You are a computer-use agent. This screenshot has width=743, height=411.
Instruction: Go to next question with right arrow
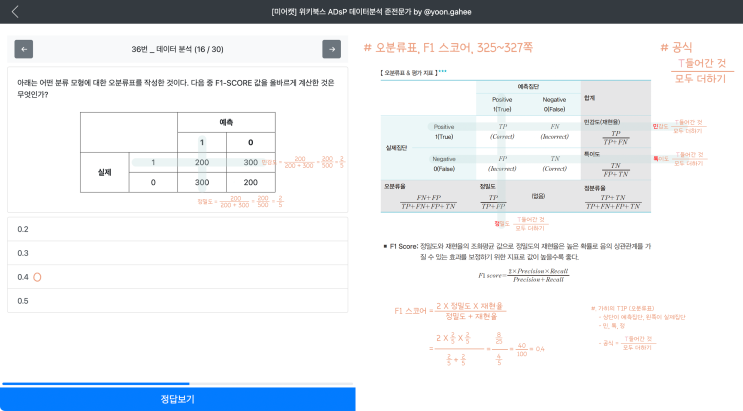(331, 49)
